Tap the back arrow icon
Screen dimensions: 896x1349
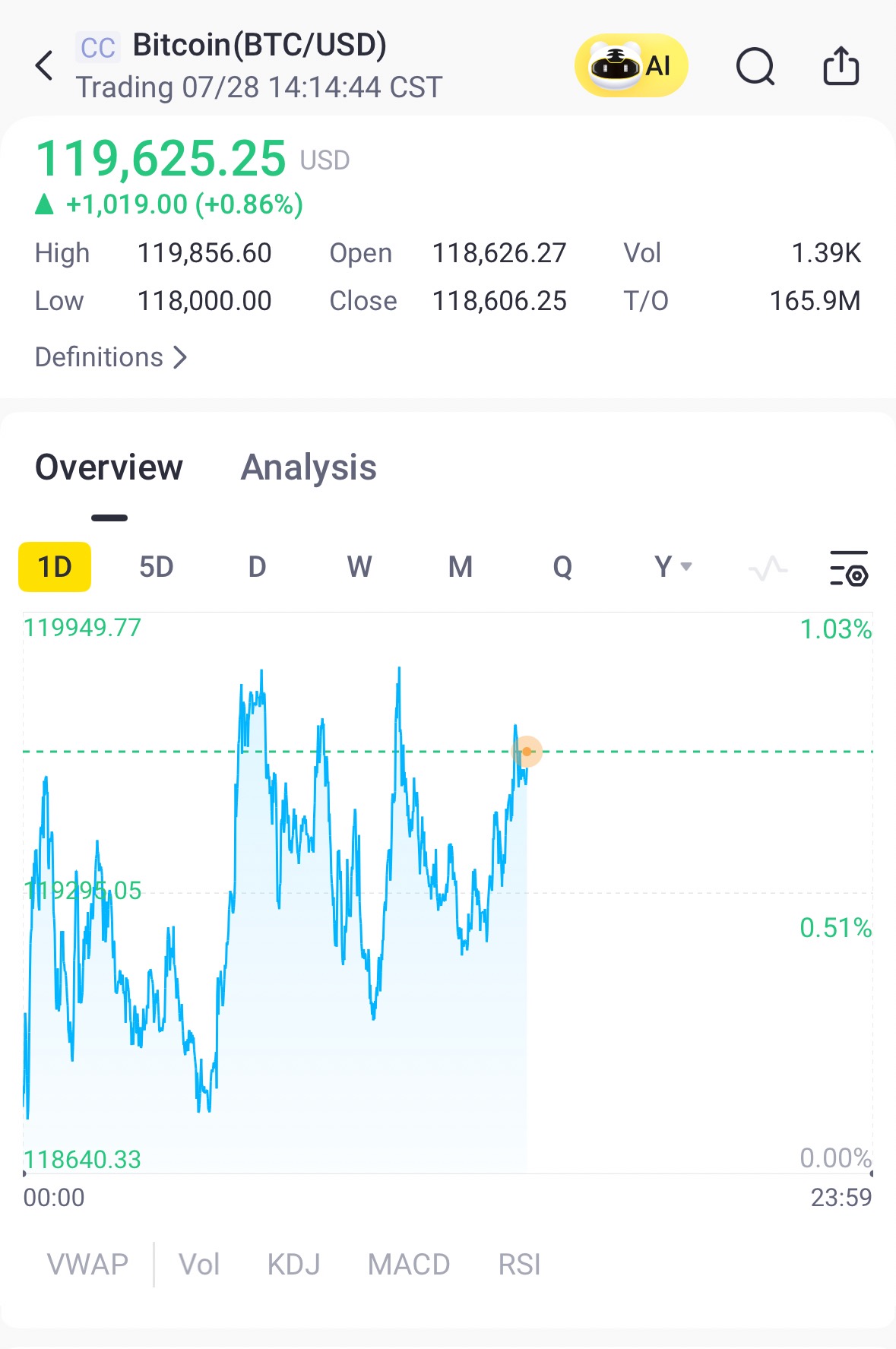pos(45,65)
